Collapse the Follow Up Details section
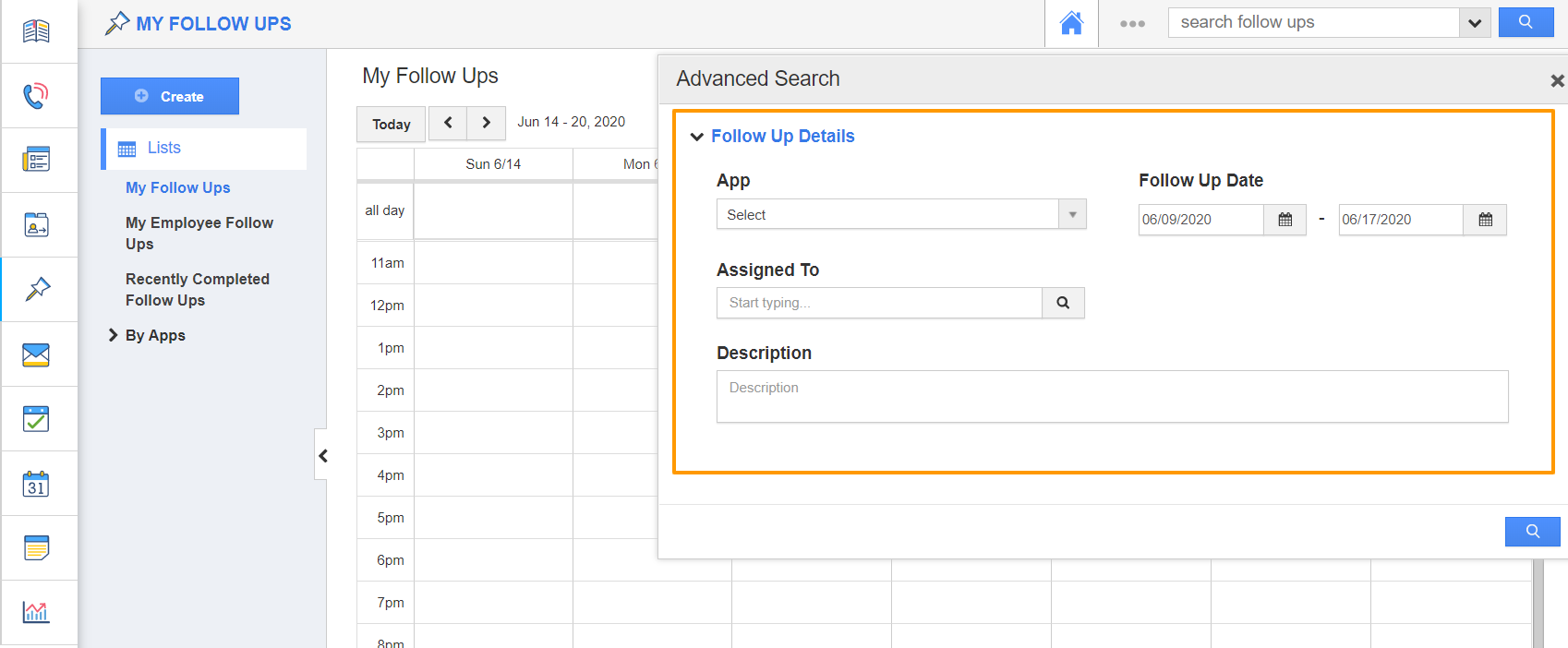The width and height of the screenshot is (1568, 648). (x=697, y=137)
